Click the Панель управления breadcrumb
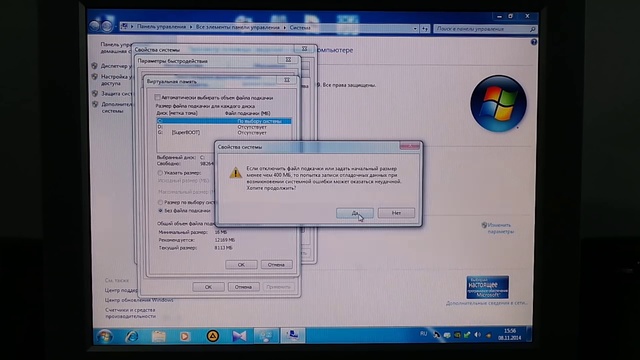This screenshot has height=360, width=640. [x=161, y=27]
